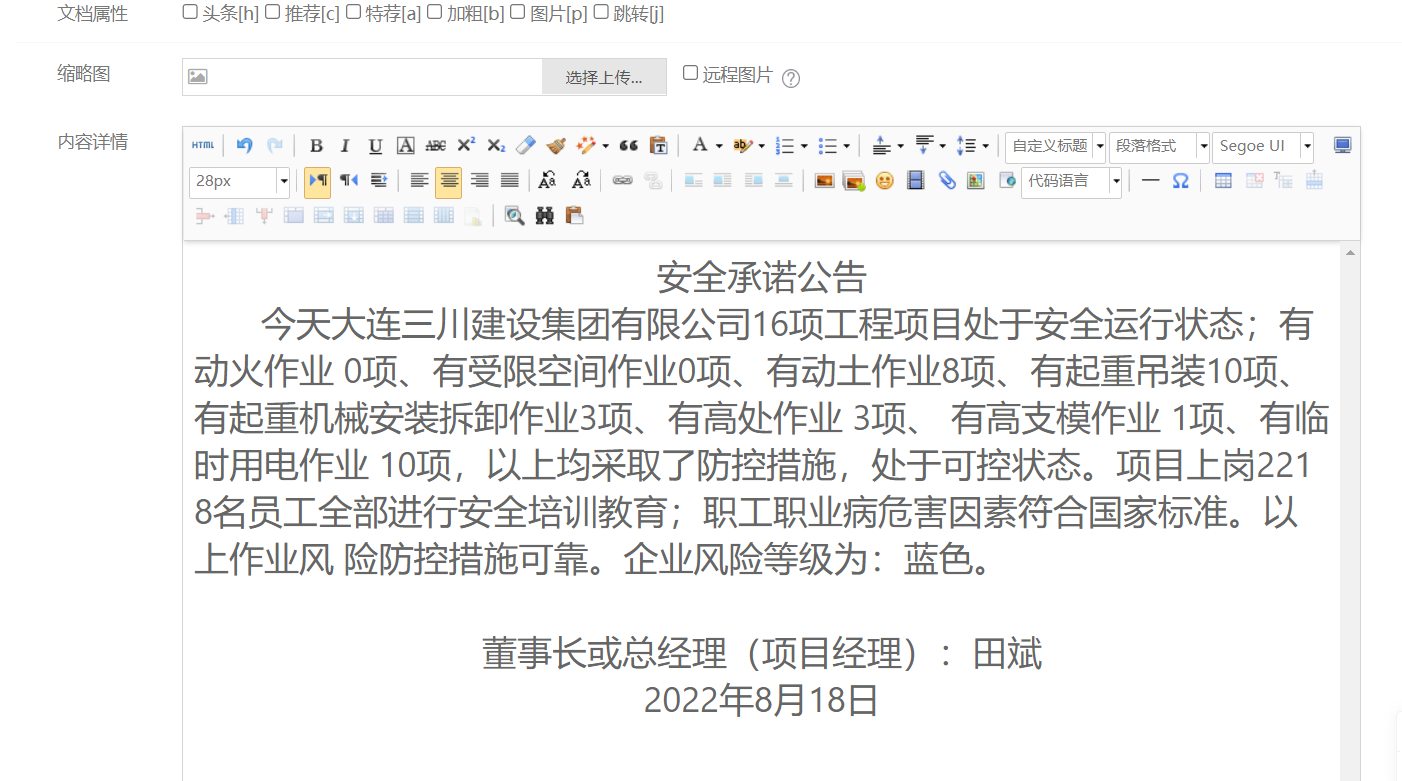Insert a table
1402x781 pixels.
(1223, 181)
